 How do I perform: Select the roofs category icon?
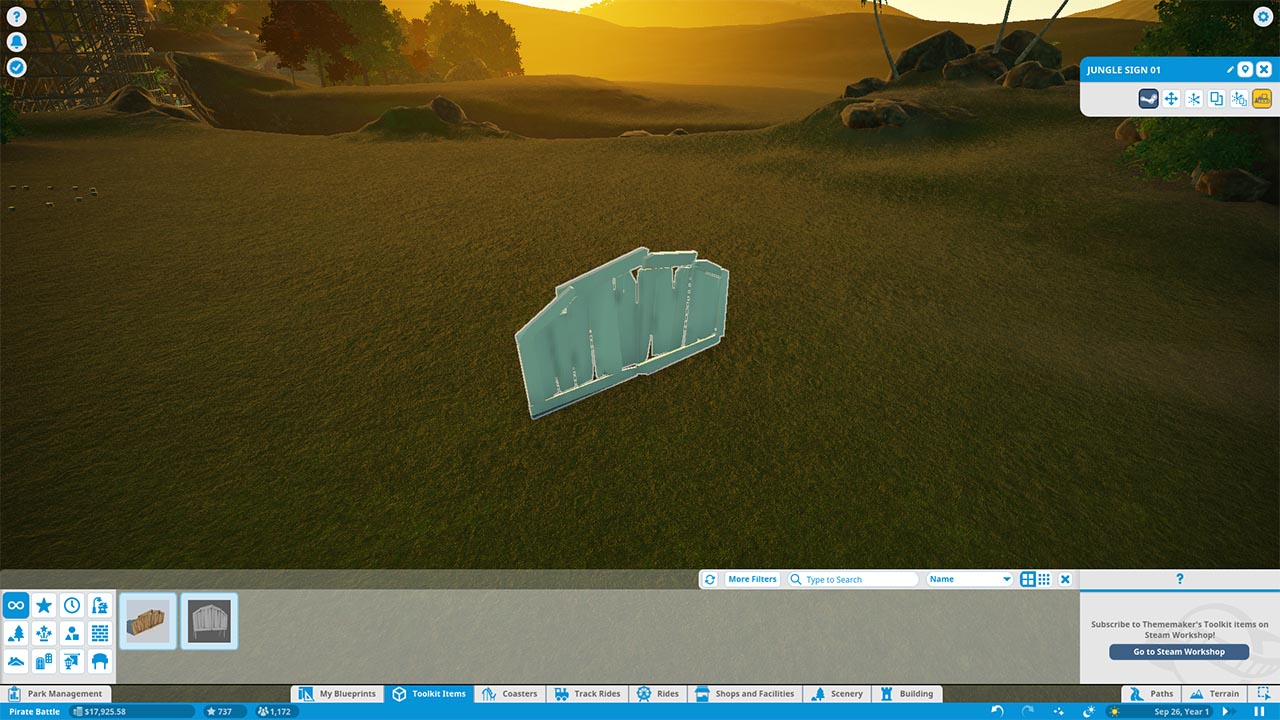[x=16, y=661]
